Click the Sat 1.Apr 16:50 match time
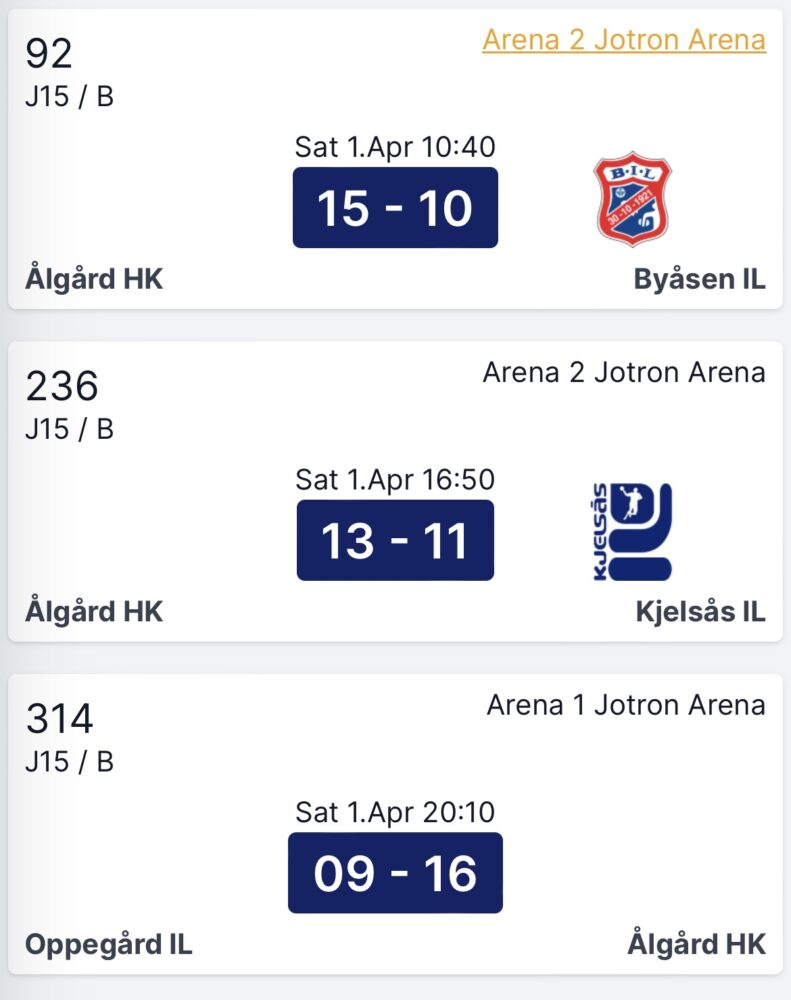 coord(395,480)
